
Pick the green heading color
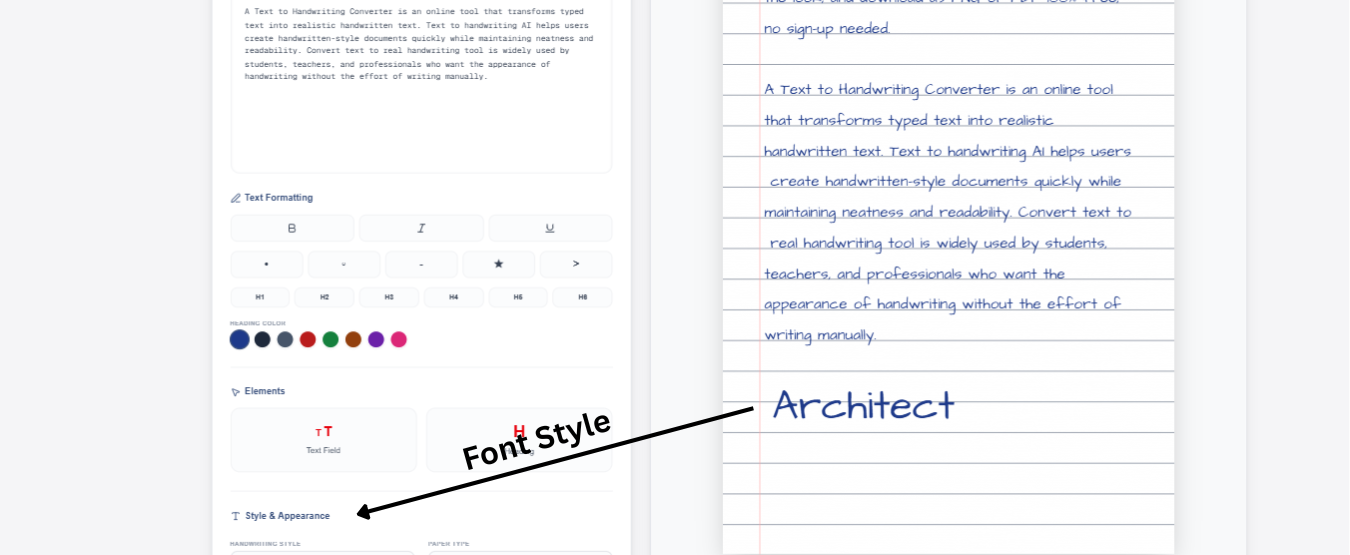pyautogui.click(x=330, y=339)
